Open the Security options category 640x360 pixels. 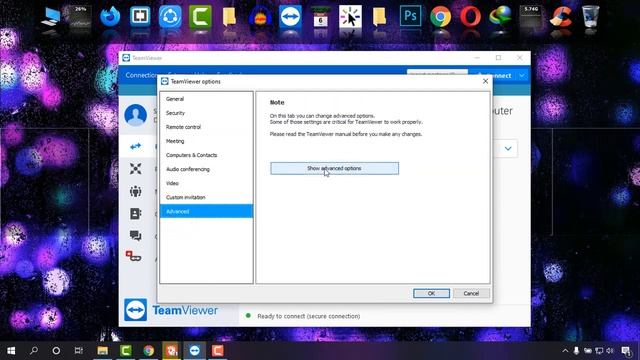click(x=206, y=113)
